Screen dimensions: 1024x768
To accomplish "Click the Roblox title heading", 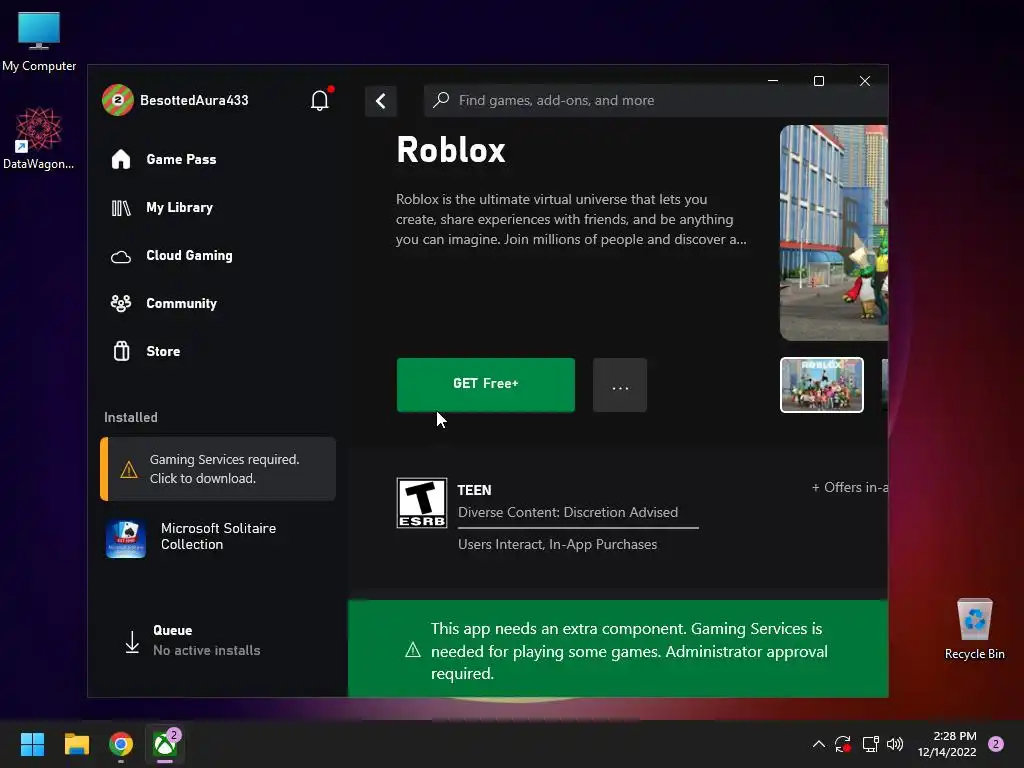I will pos(451,150).
